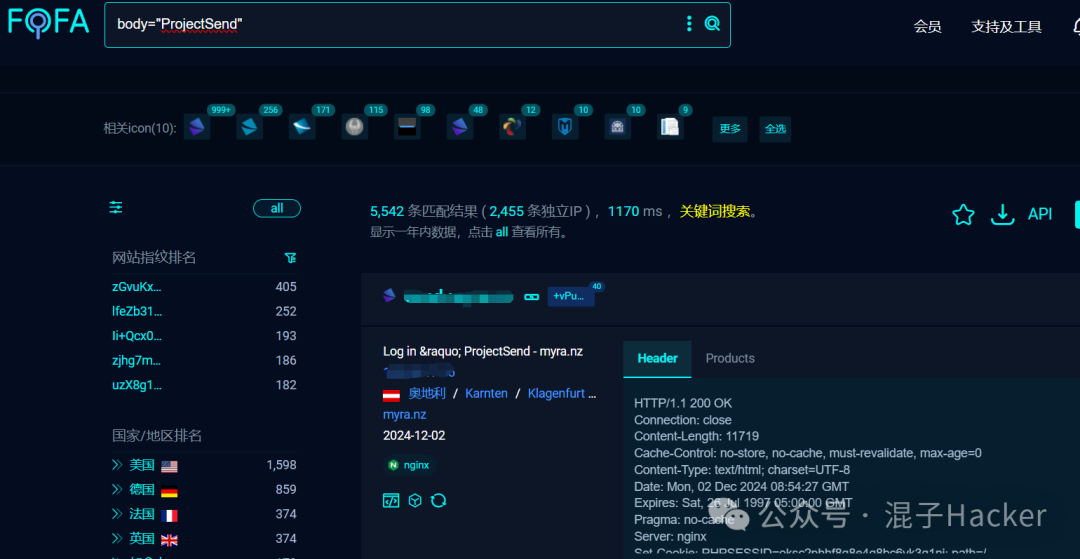1080x559 pixels.
Task: Click the FOFA logo
Action: coord(48,23)
